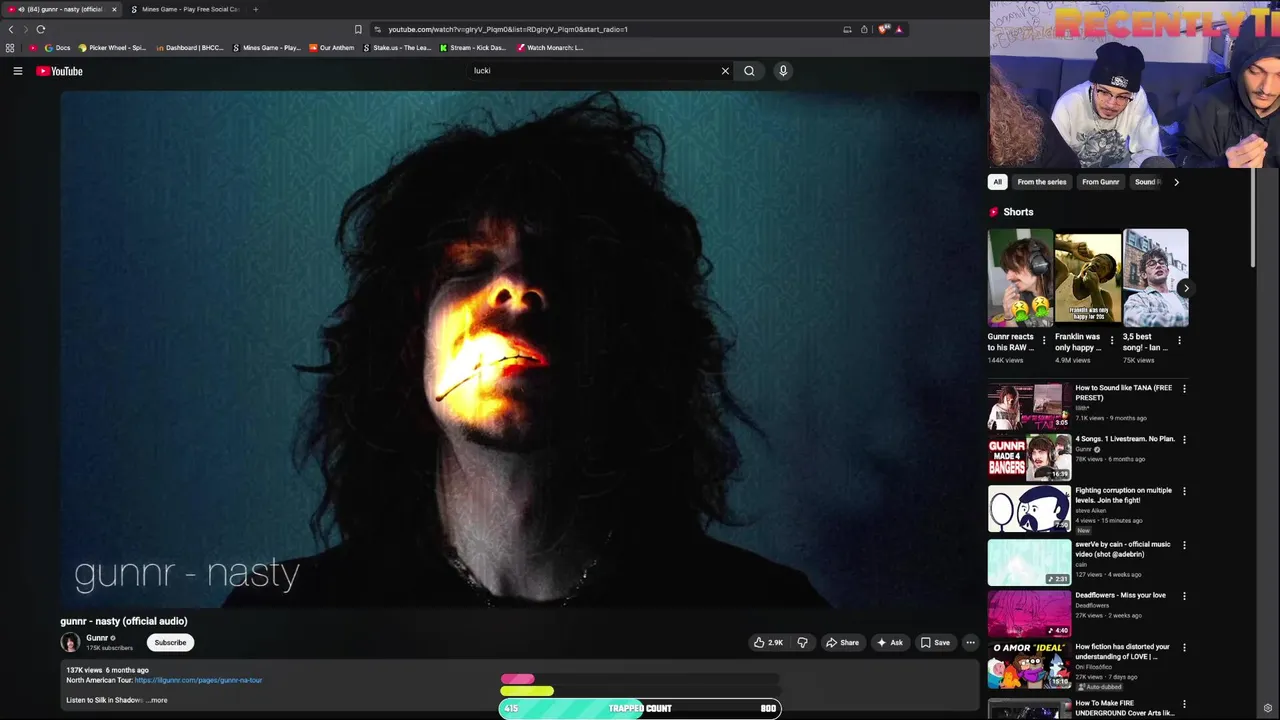Open Our Anthem bookmark
This screenshot has width=1280, height=720.
click(x=331, y=48)
